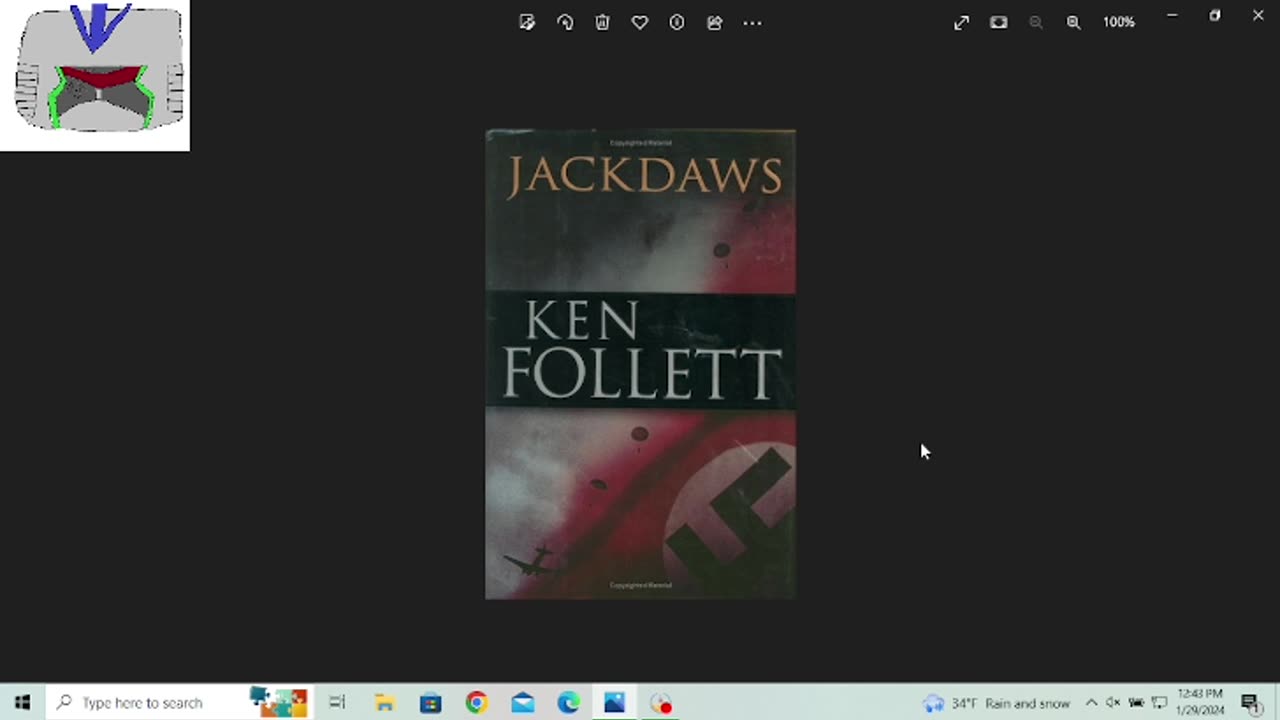Open the share icon in the toolbar
This screenshot has height=720, width=1280.
pyautogui.click(x=714, y=22)
